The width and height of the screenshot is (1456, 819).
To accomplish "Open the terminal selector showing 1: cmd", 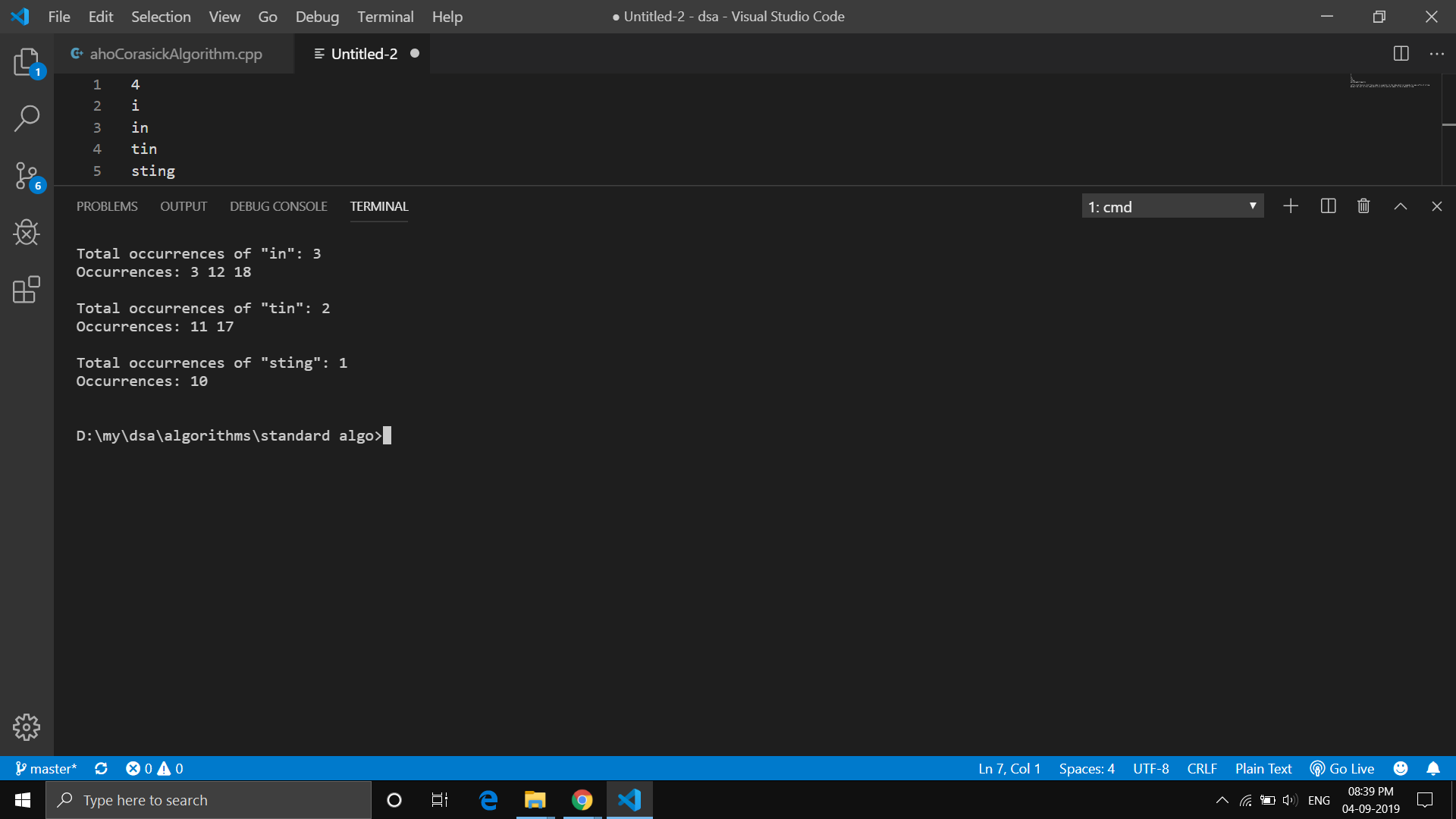I will tap(1172, 206).
